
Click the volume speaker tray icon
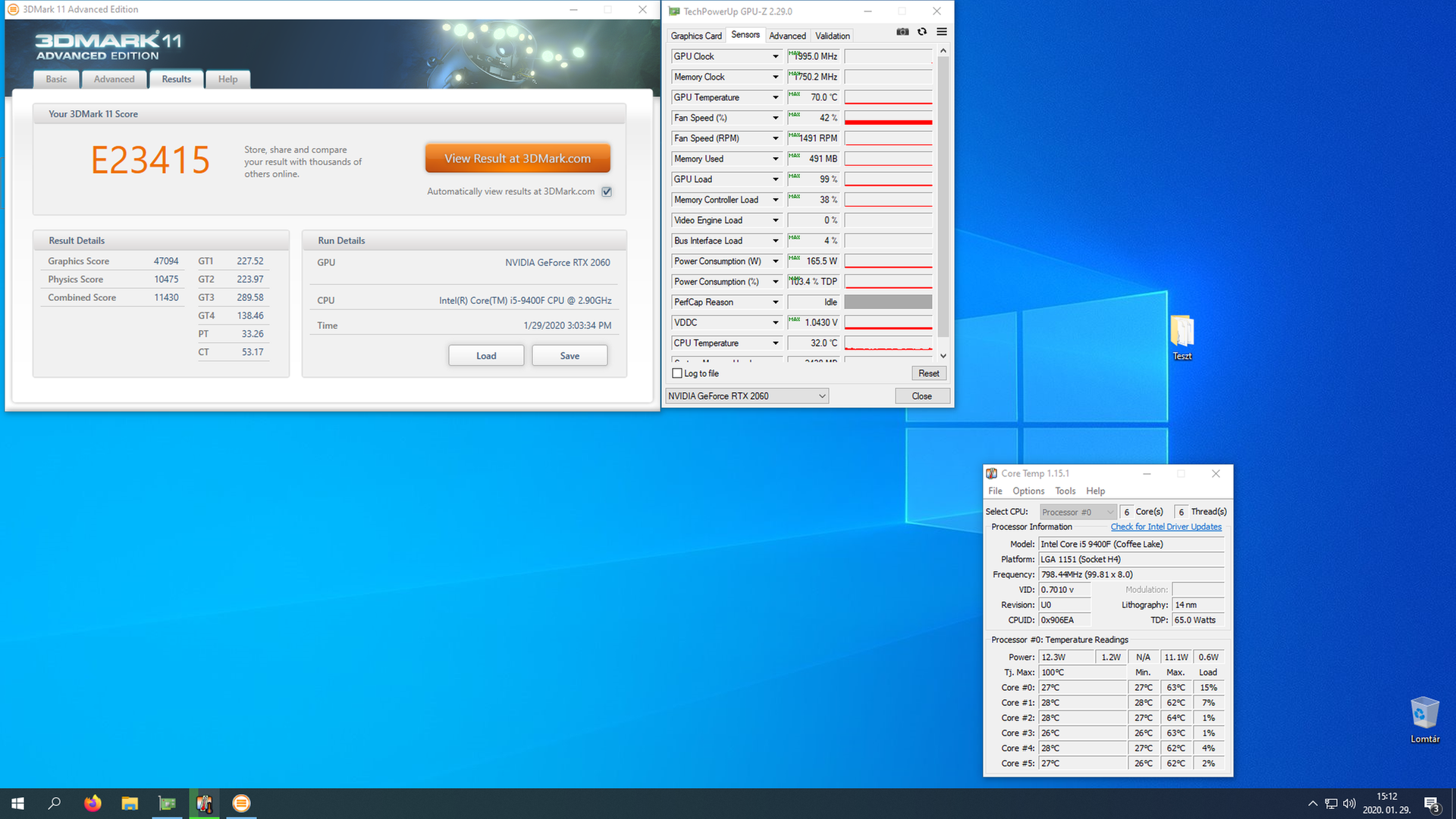(x=1349, y=804)
